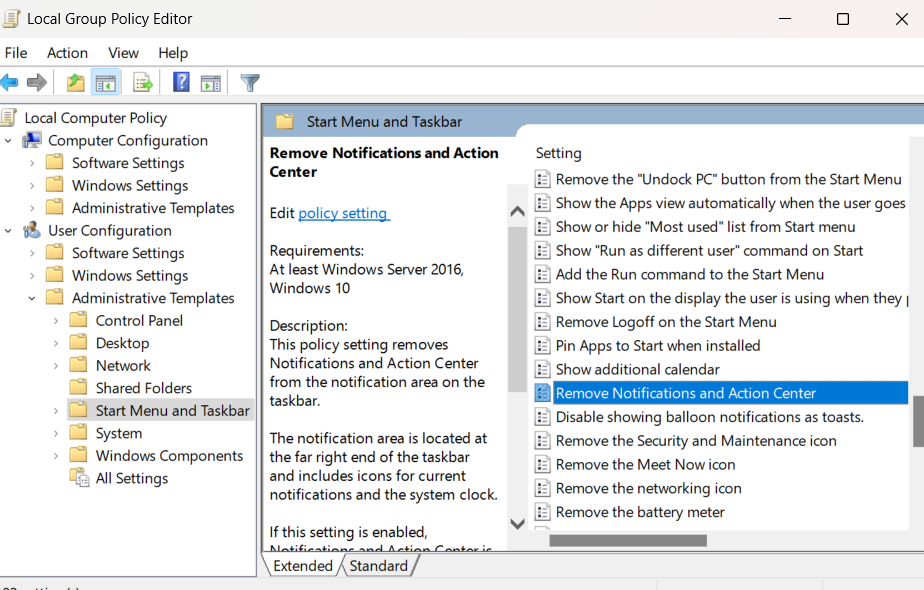Open the View menu
The width and height of the screenshot is (924, 590).
point(123,53)
